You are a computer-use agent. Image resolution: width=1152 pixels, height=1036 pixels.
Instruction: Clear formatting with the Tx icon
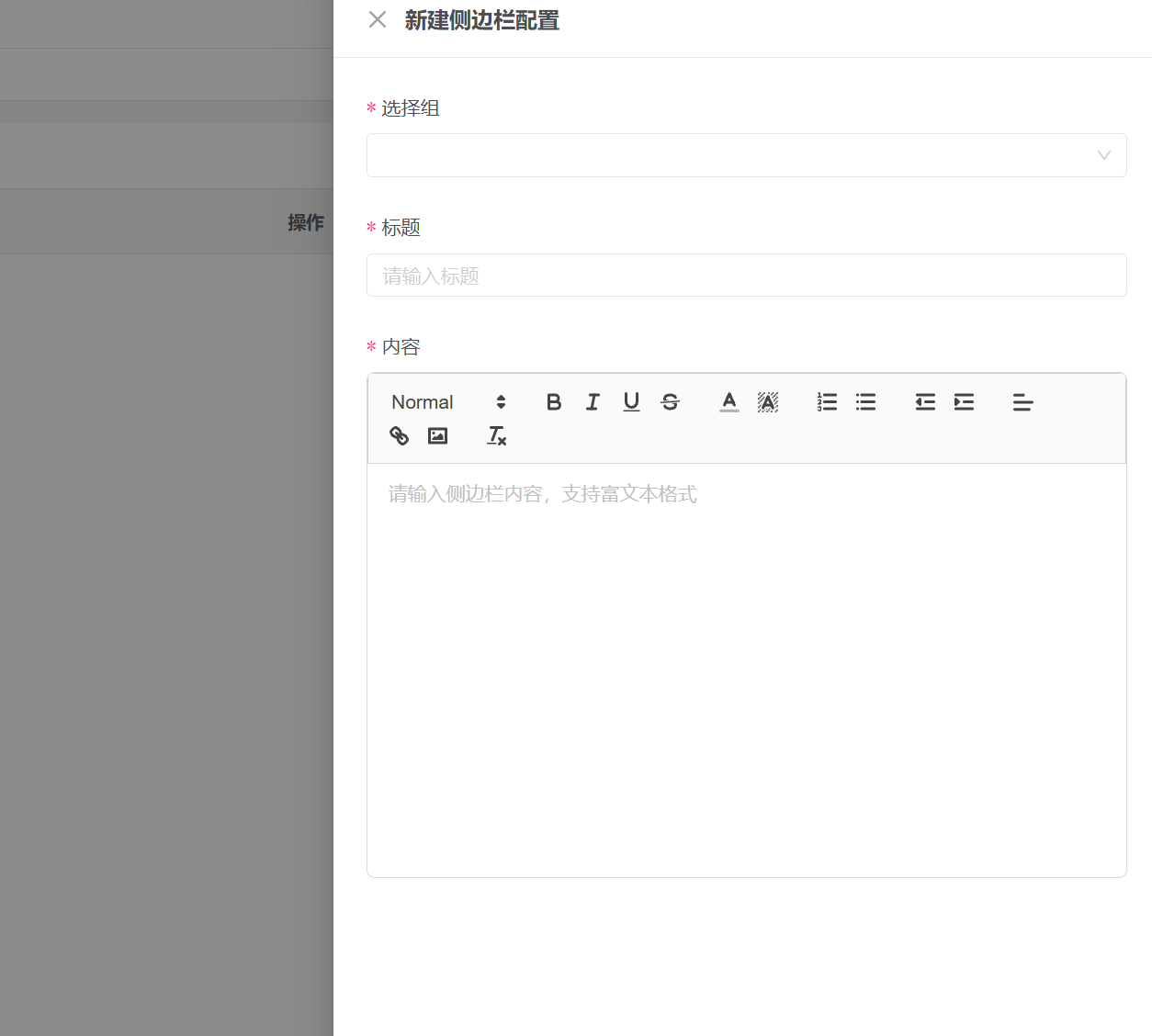pos(496,435)
